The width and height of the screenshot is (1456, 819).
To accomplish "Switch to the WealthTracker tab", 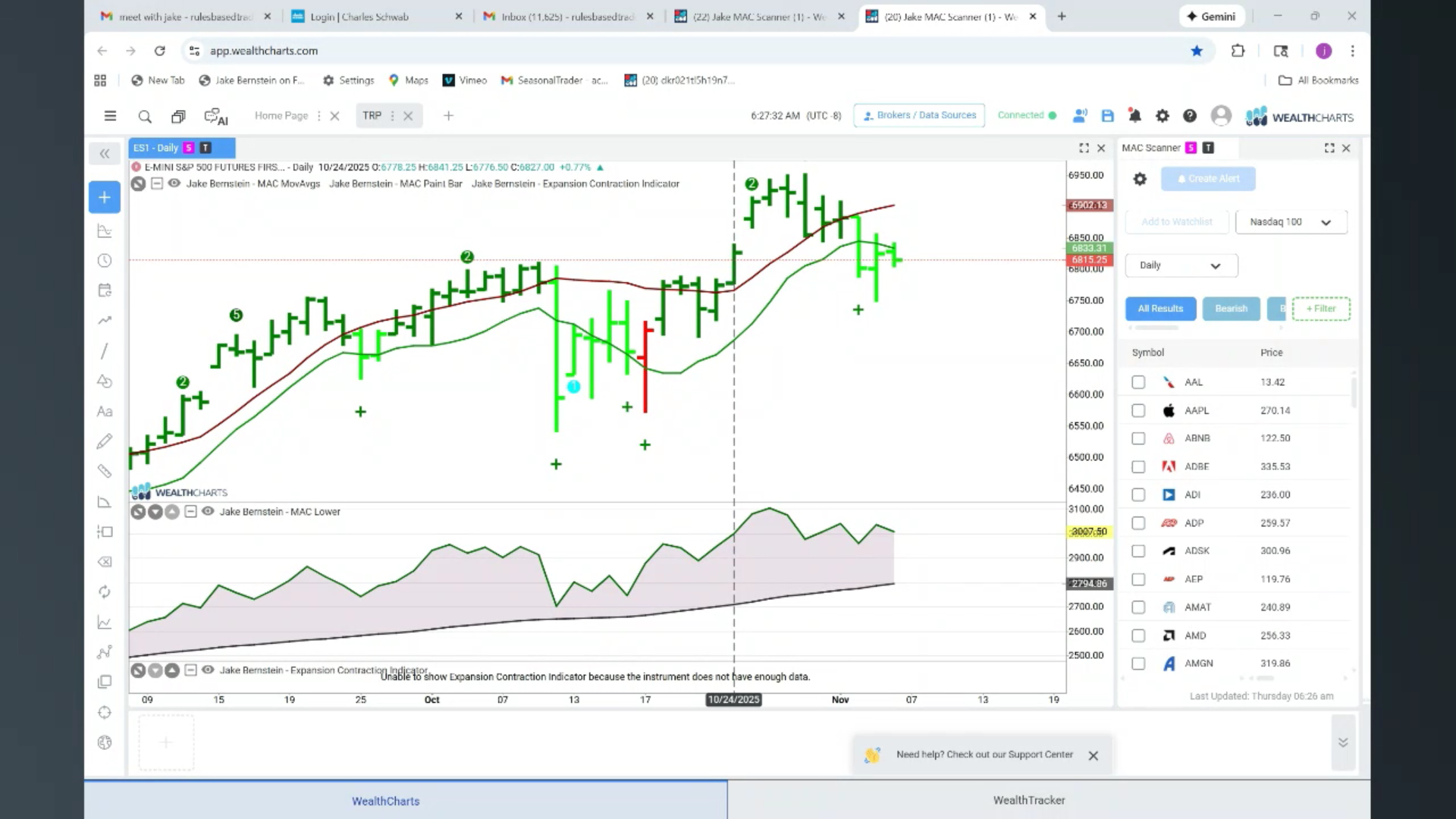I will [x=1029, y=800].
